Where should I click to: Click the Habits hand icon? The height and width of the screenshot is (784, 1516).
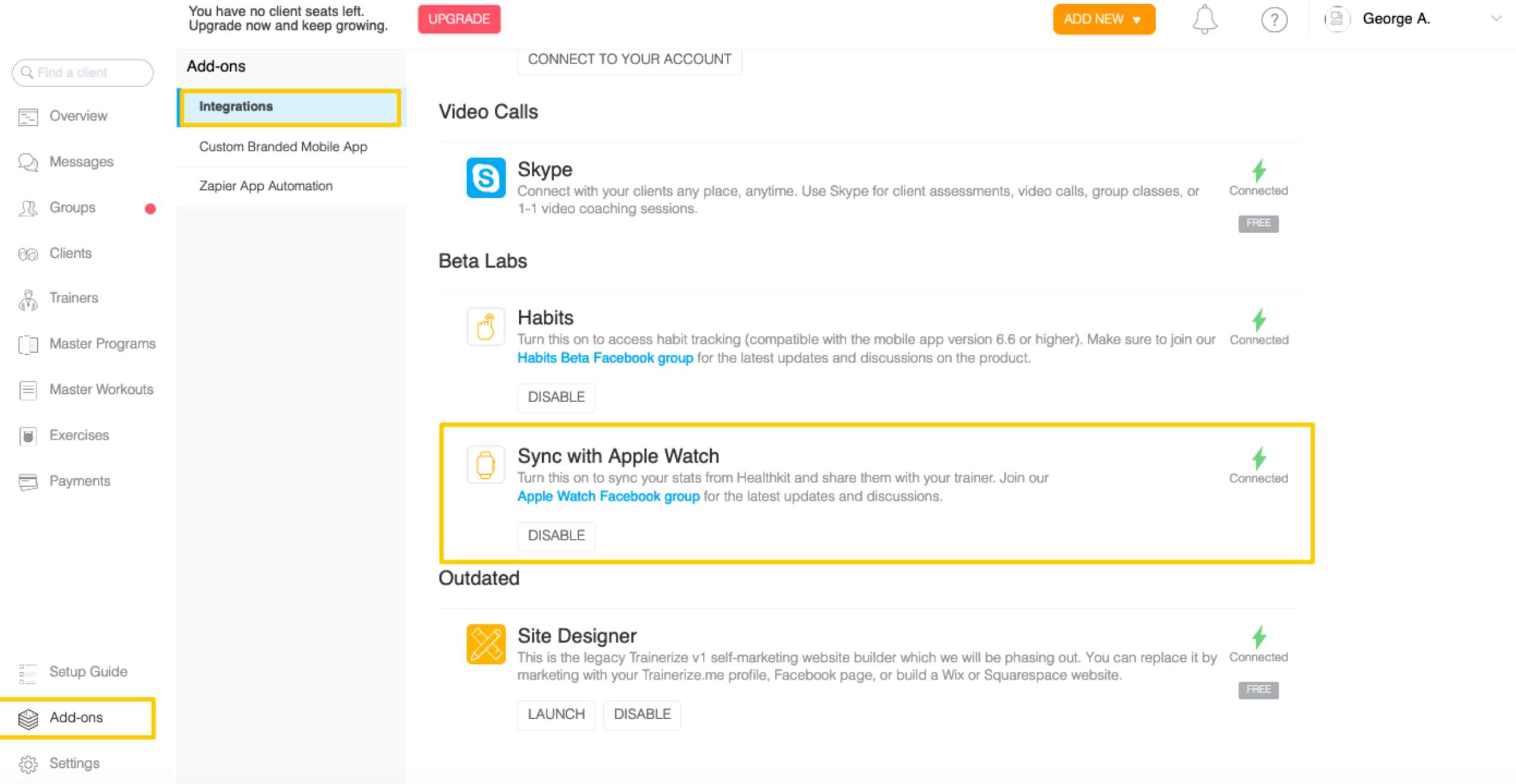point(486,327)
